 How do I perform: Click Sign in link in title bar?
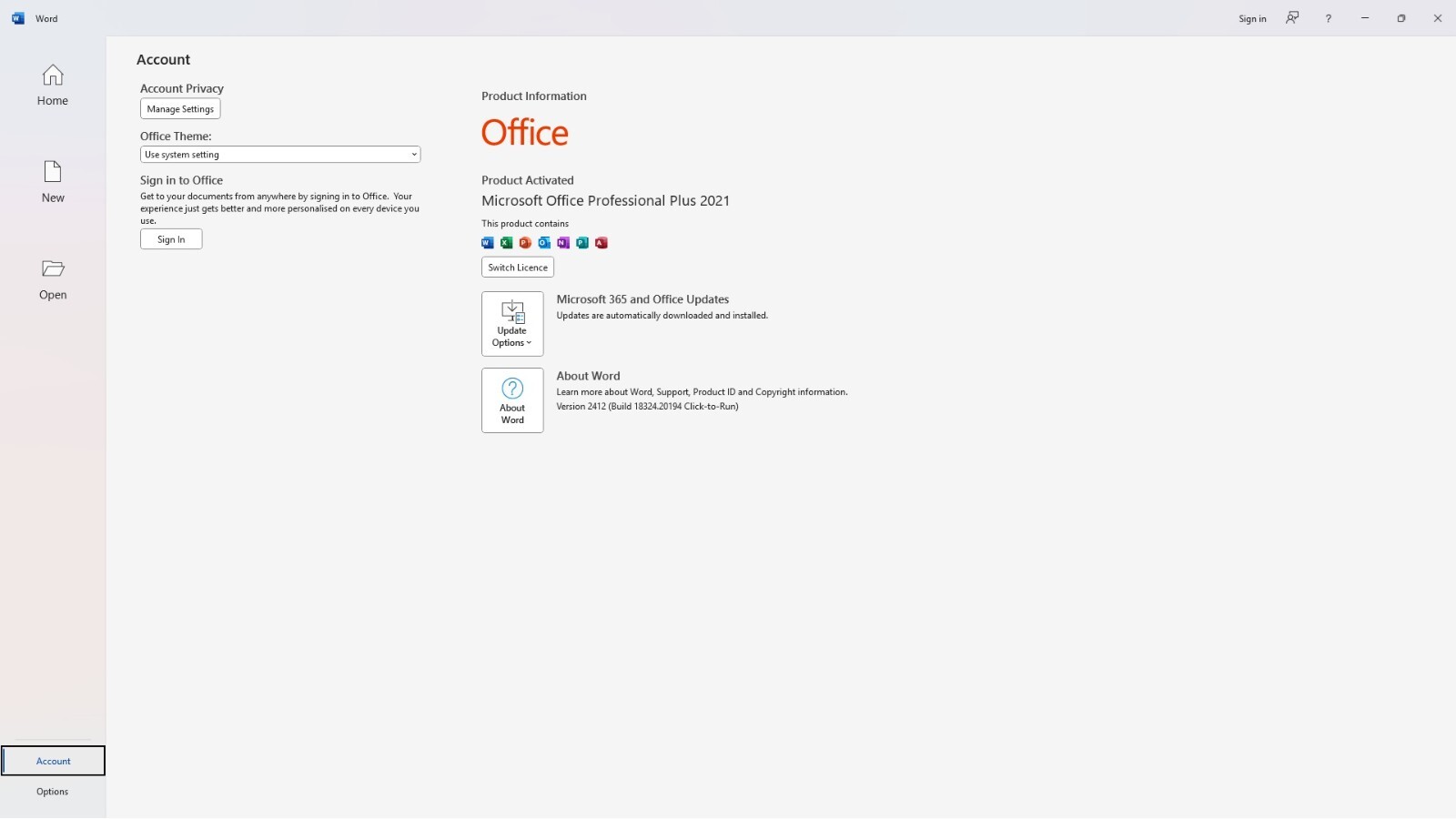pyautogui.click(x=1252, y=18)
